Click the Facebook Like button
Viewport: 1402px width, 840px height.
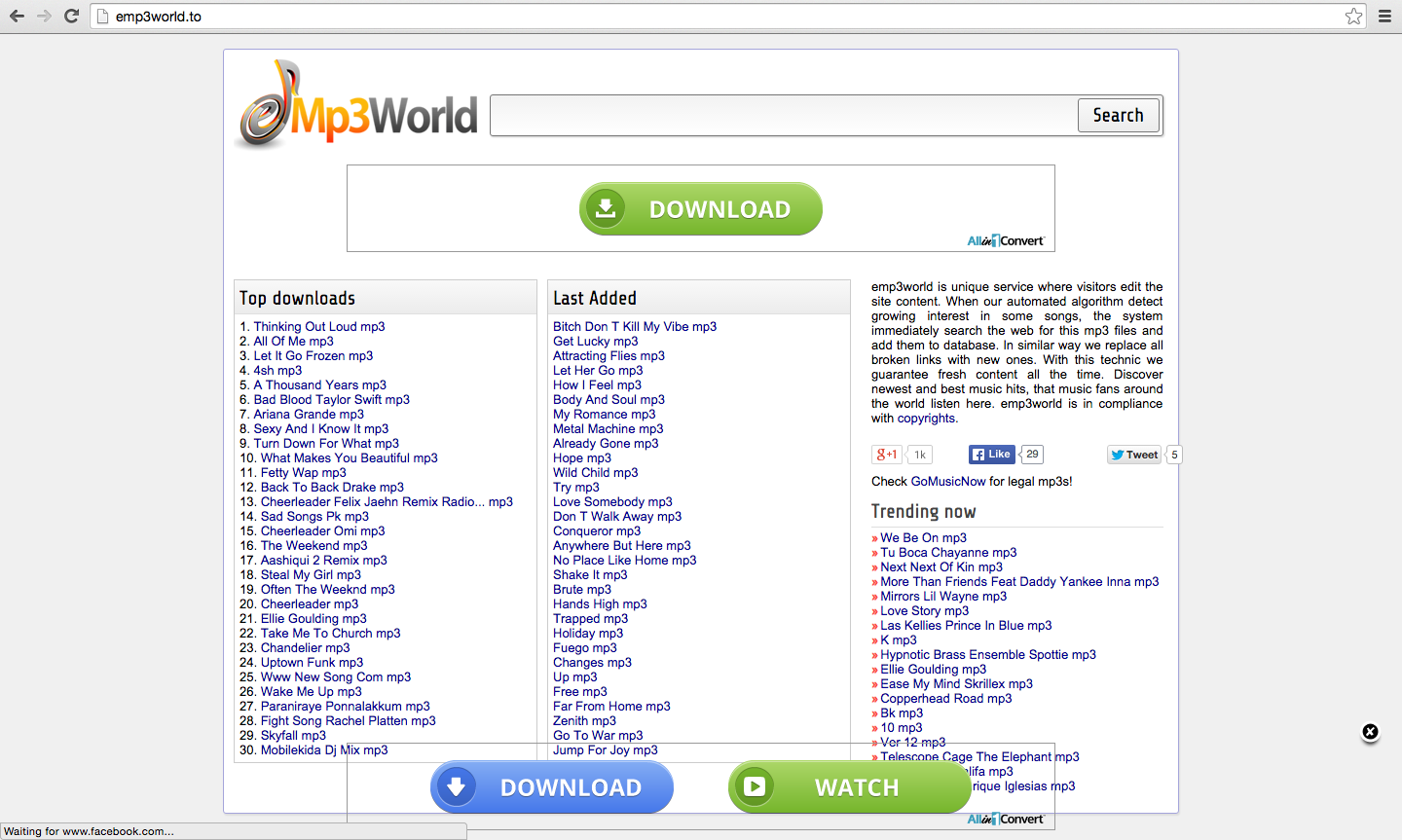pos(992,455)
